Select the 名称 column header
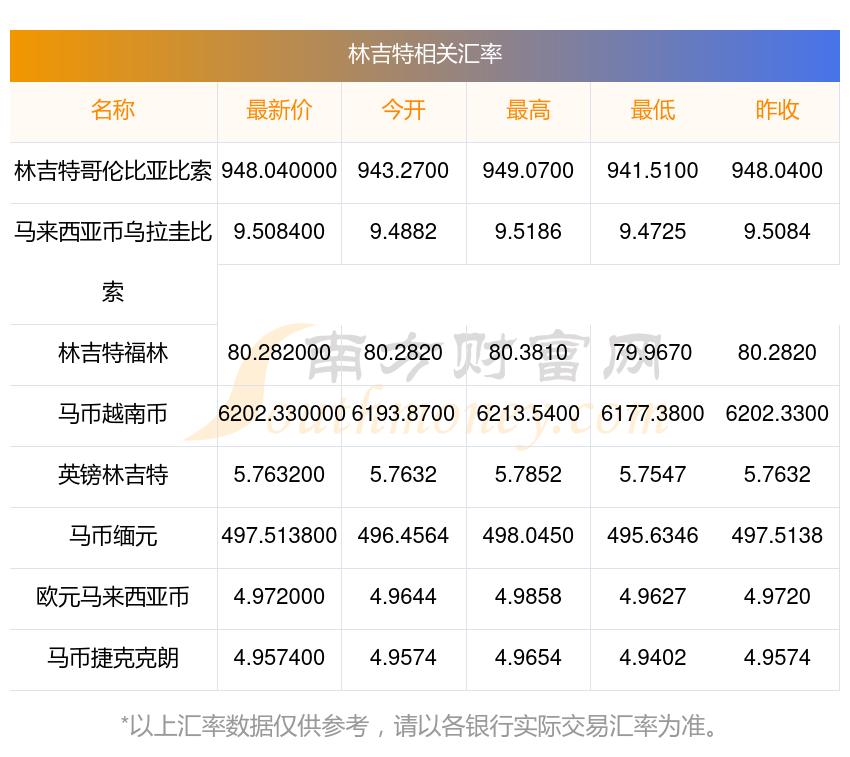The height and width of the screenshot is (757, 850). click(113, 110)
